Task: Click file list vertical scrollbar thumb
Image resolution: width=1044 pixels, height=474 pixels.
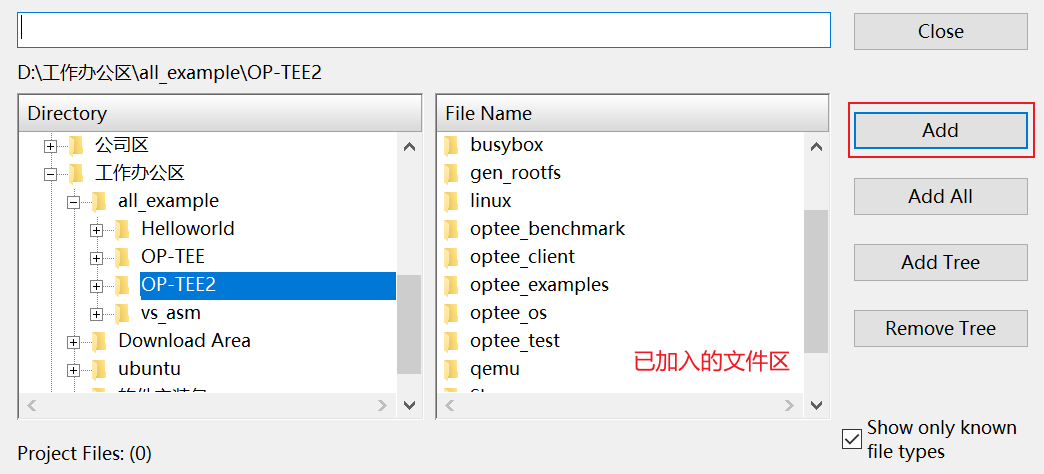Action: [x=816, y=281]
